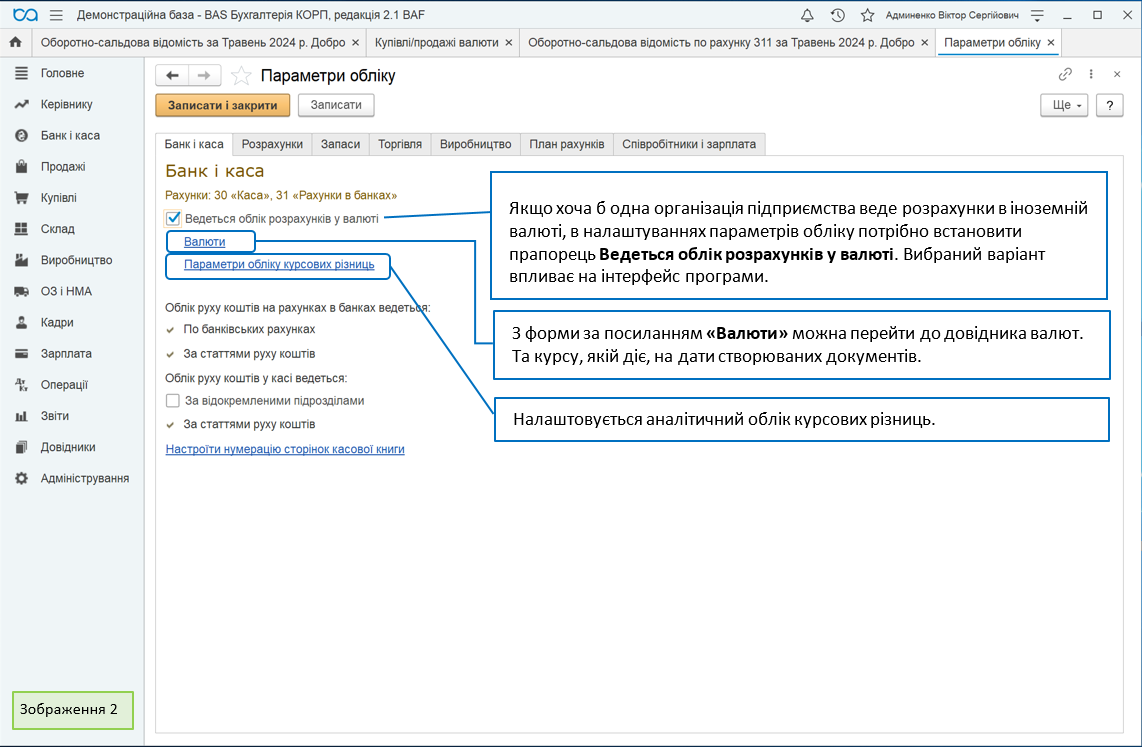Switch to the План рахунків tab

point(567,144)
